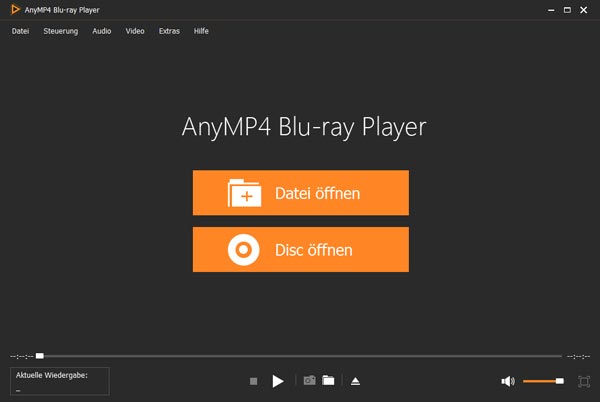Open the Audio menu
600x402 pixels.
(102, 31)
